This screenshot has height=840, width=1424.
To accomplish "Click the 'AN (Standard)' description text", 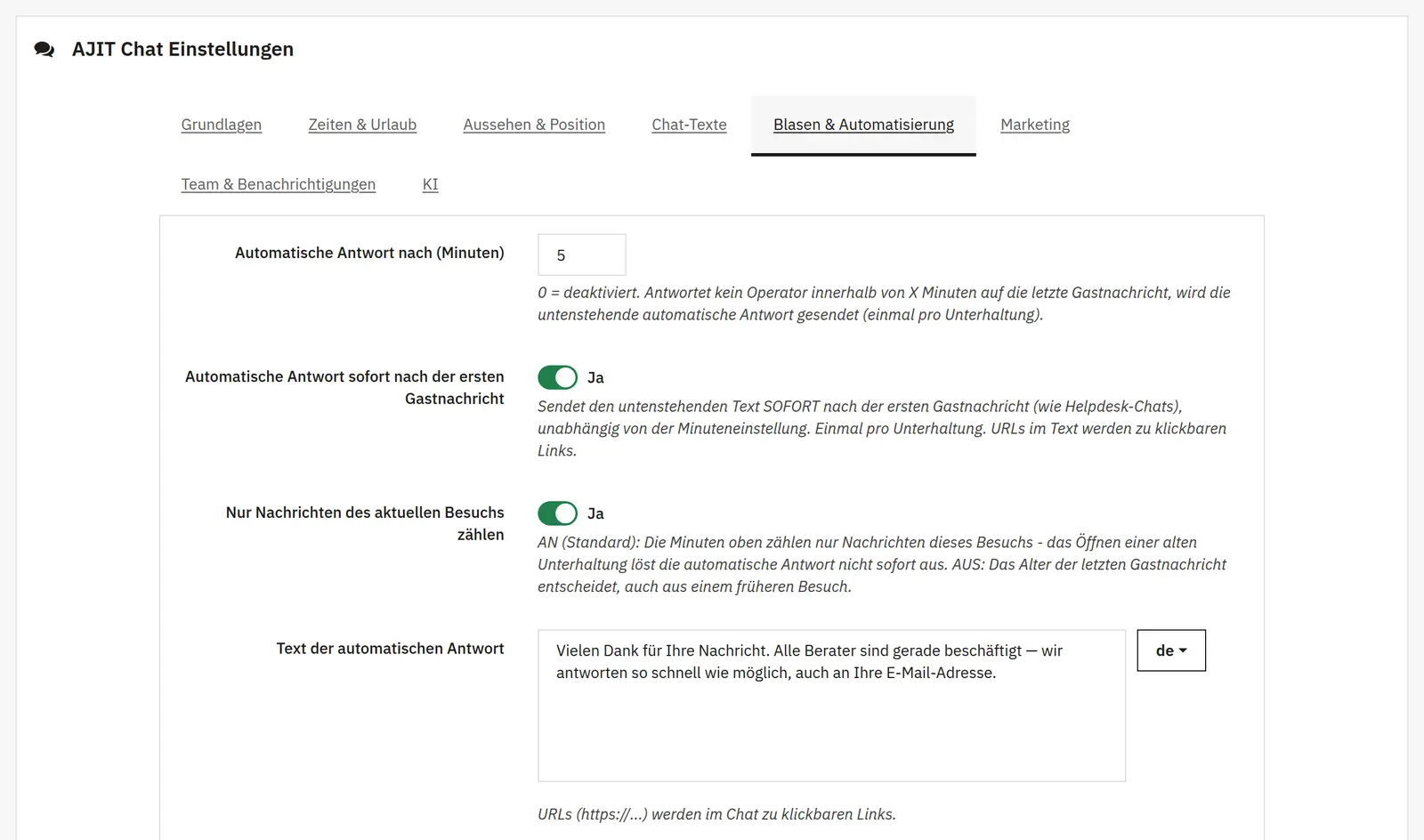I will 881,564.
